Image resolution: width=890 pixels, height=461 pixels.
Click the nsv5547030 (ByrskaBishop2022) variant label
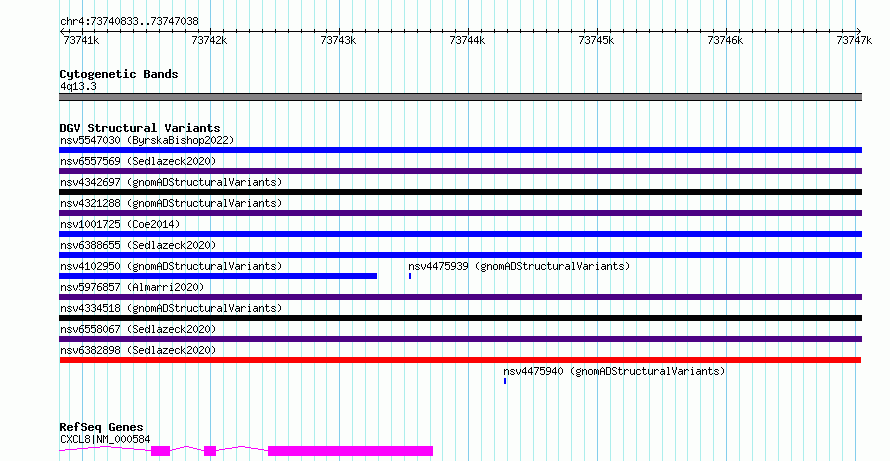tap(147, 140)
